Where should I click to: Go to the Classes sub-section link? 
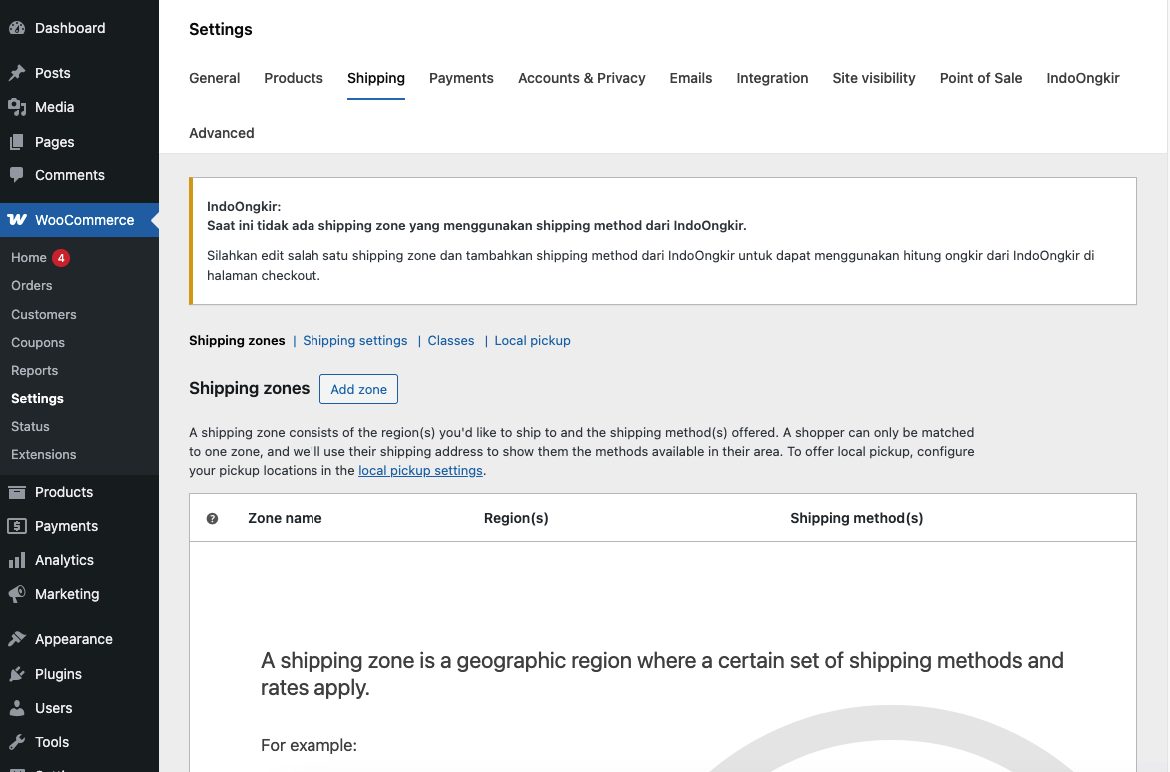(x=450, y=340)
